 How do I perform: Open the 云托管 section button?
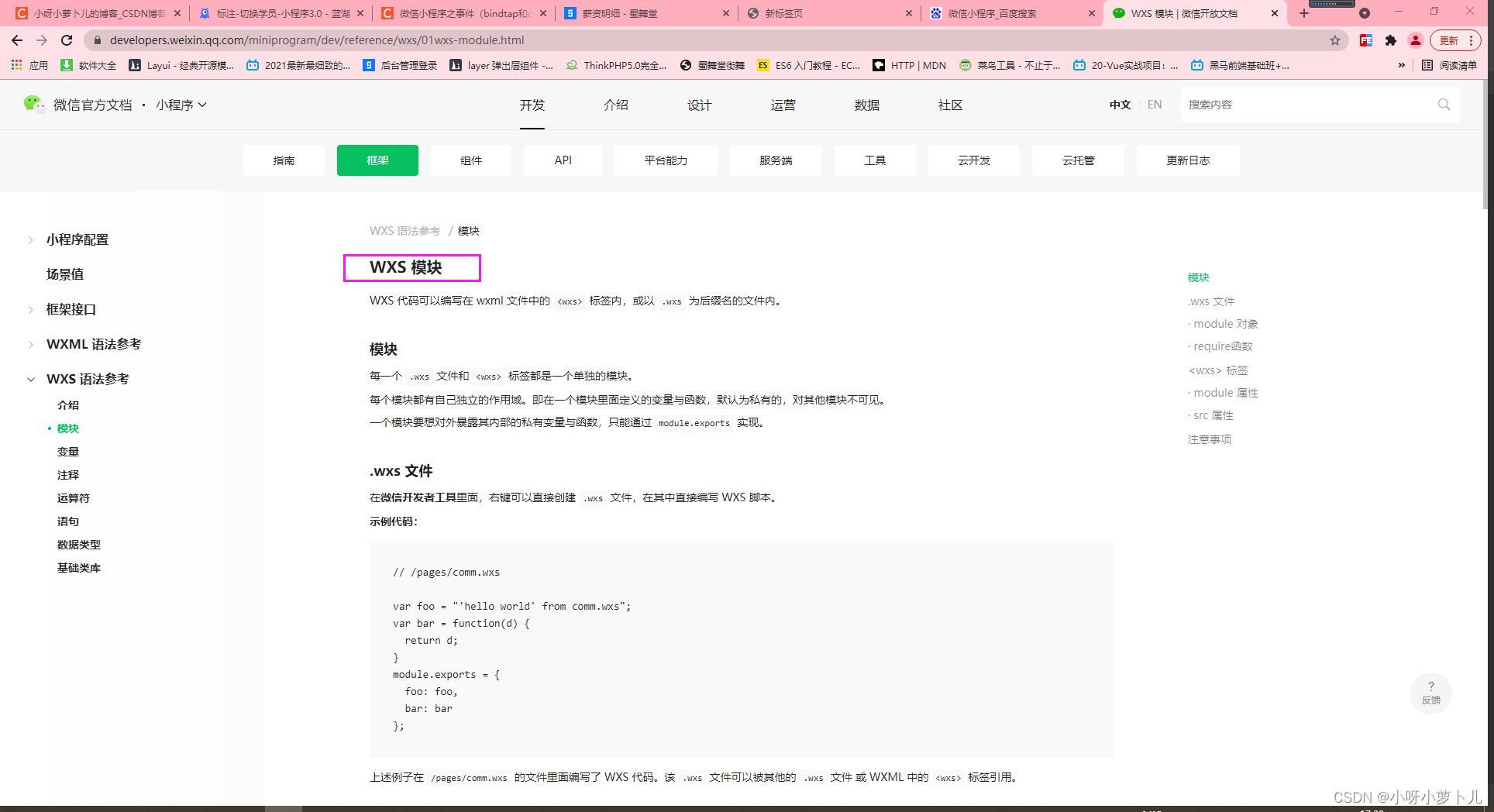pyautogui.click(x=1079, y=160)
